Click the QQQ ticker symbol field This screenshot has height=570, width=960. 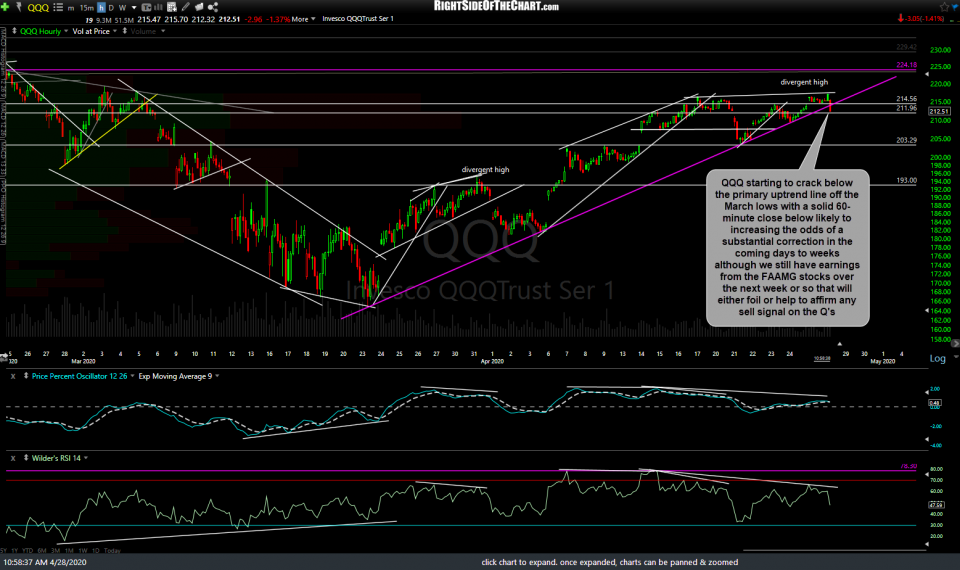tap(38, 7)
